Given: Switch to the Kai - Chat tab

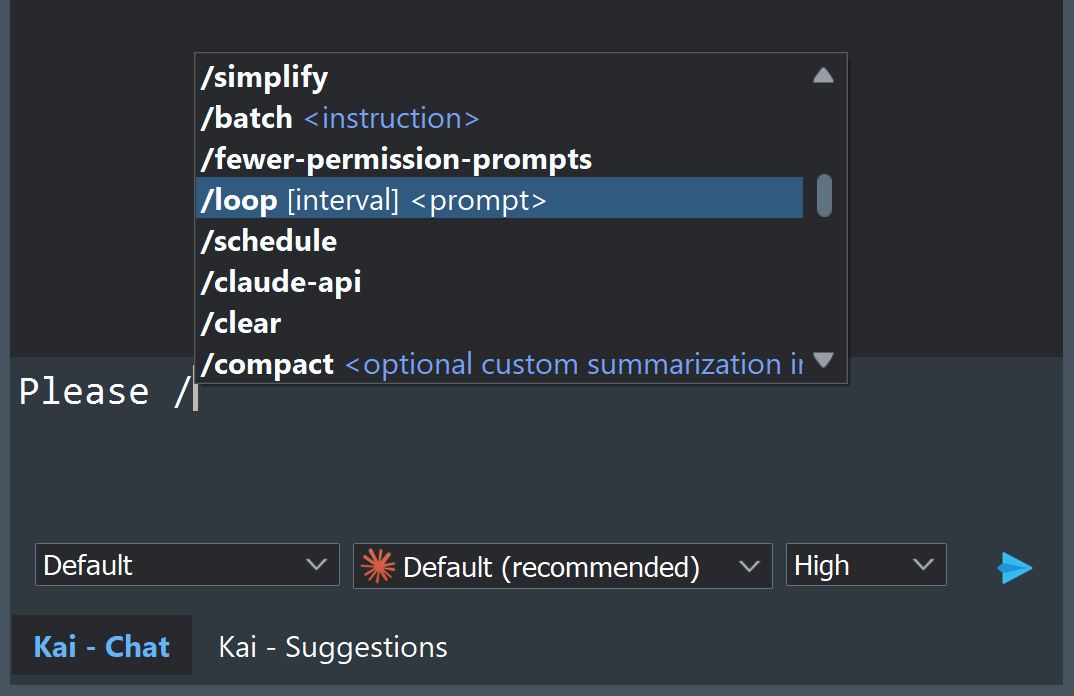Looking at the screenshot, I should [x=101, y=646].
